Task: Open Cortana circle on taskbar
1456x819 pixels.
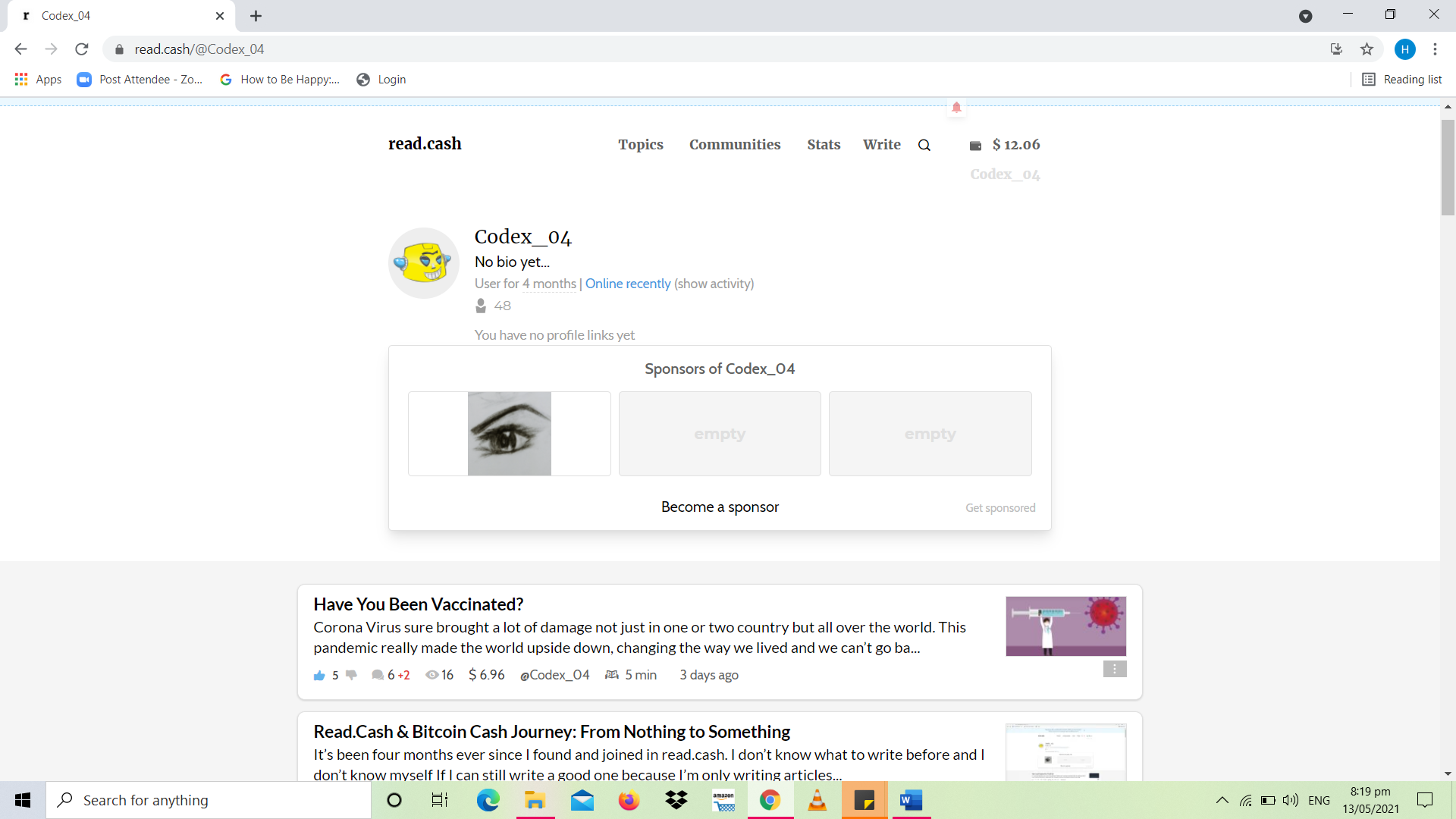Action: 394,800
